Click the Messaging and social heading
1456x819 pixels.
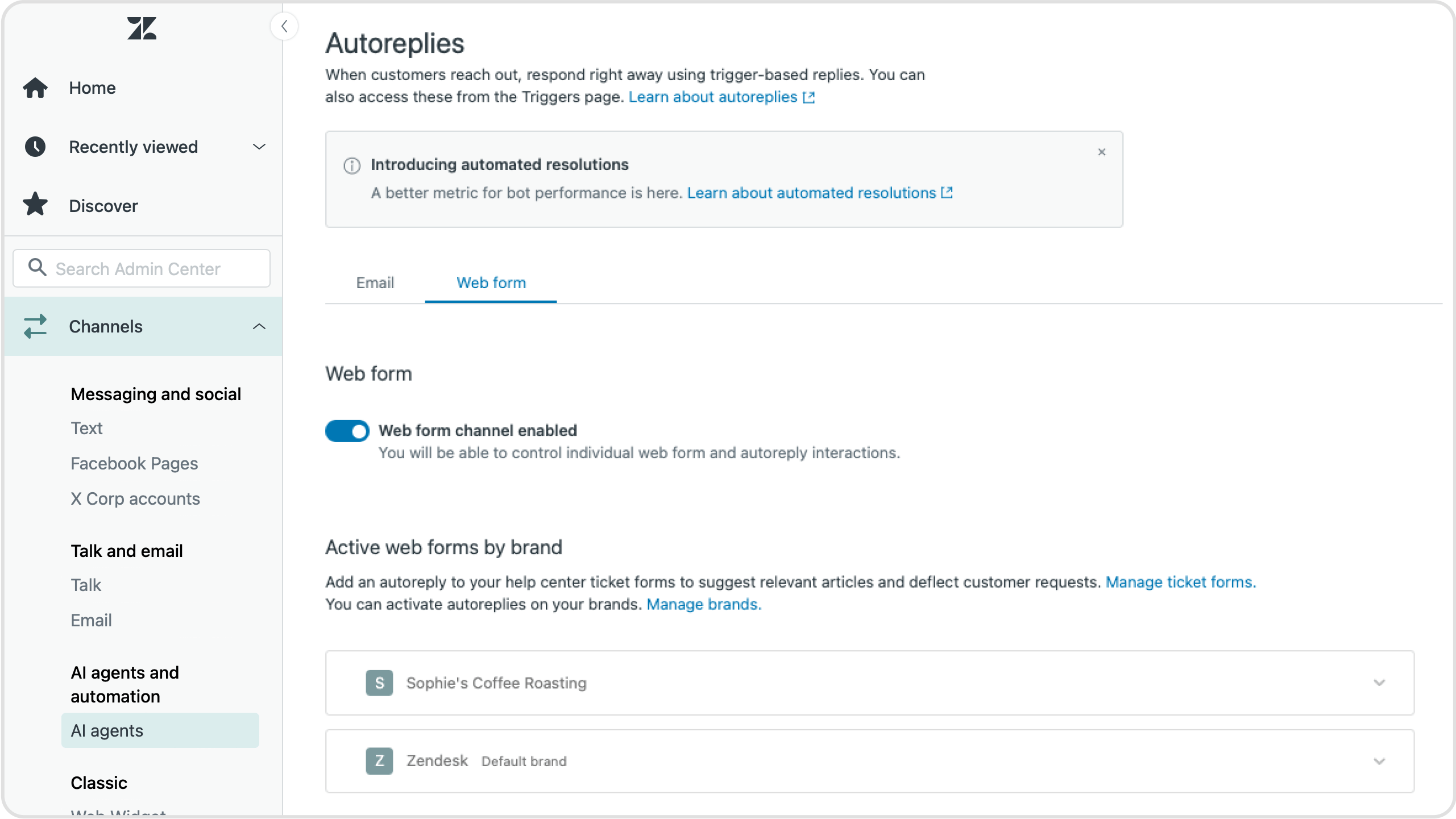click(156, 394)
